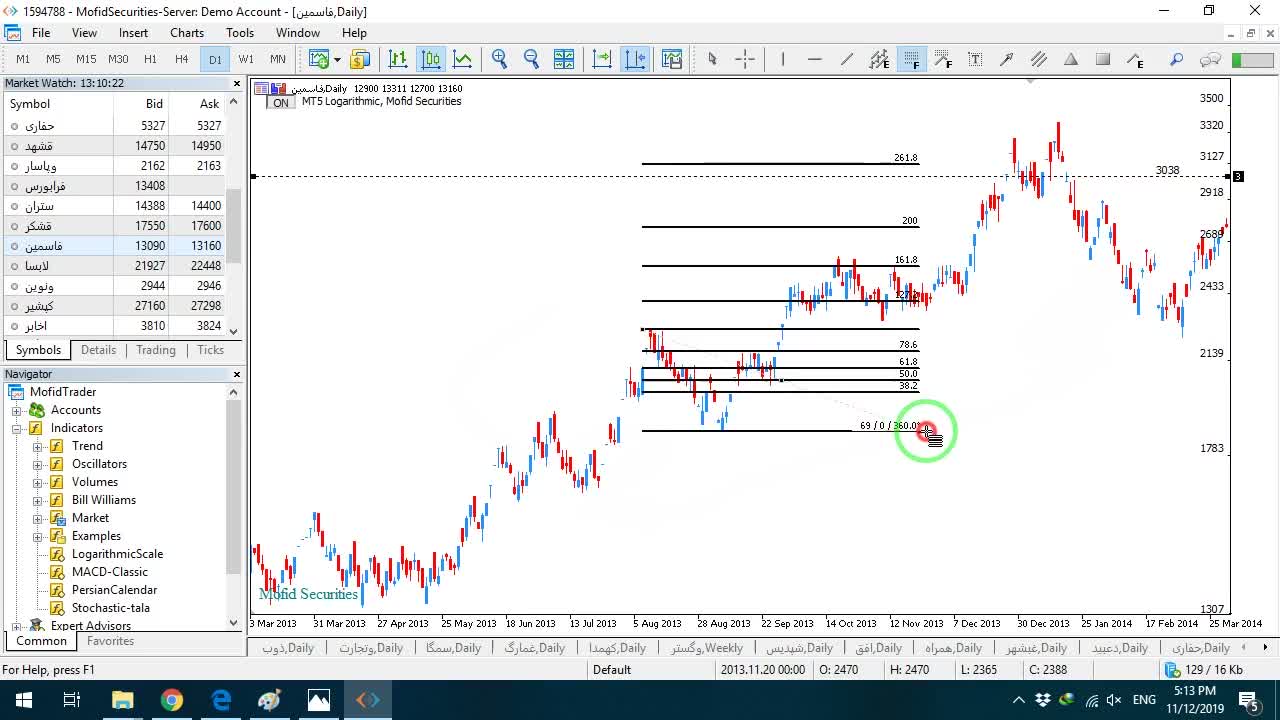
Task: Expand the Oscillators folder
Action: click(x=38, y=464)
